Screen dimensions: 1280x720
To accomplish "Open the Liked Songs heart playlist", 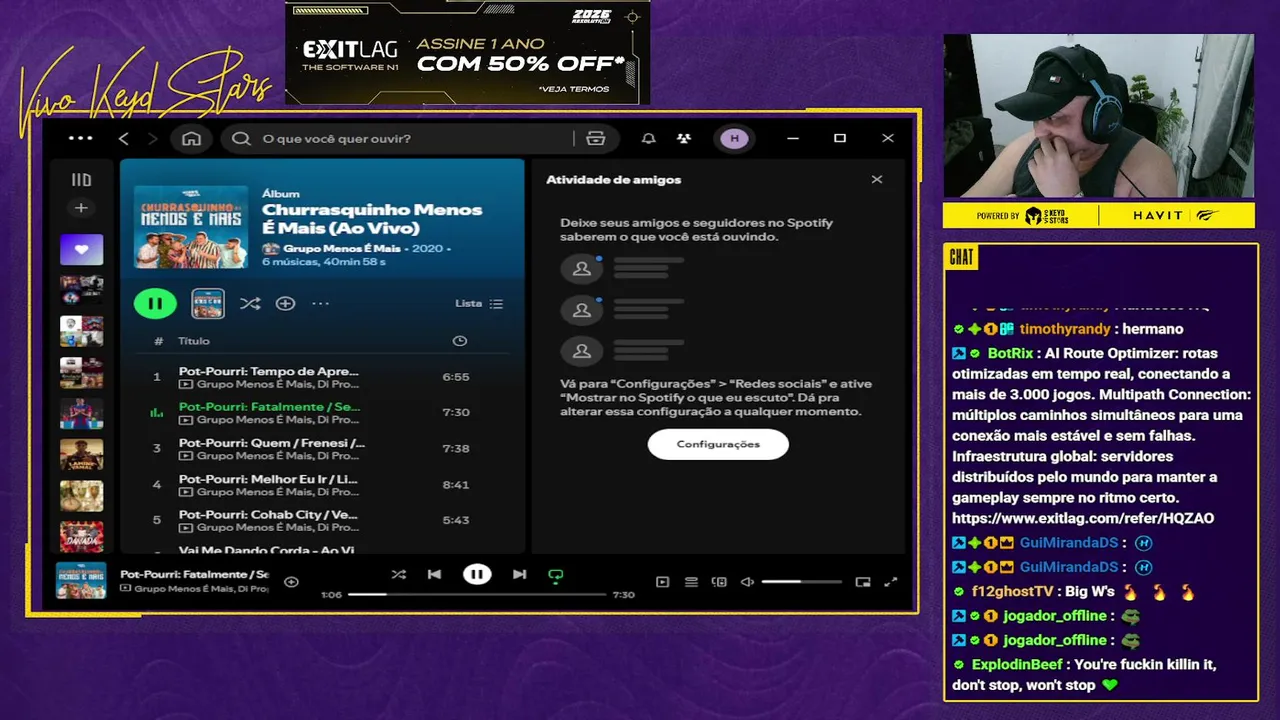I will coord(81,249).
